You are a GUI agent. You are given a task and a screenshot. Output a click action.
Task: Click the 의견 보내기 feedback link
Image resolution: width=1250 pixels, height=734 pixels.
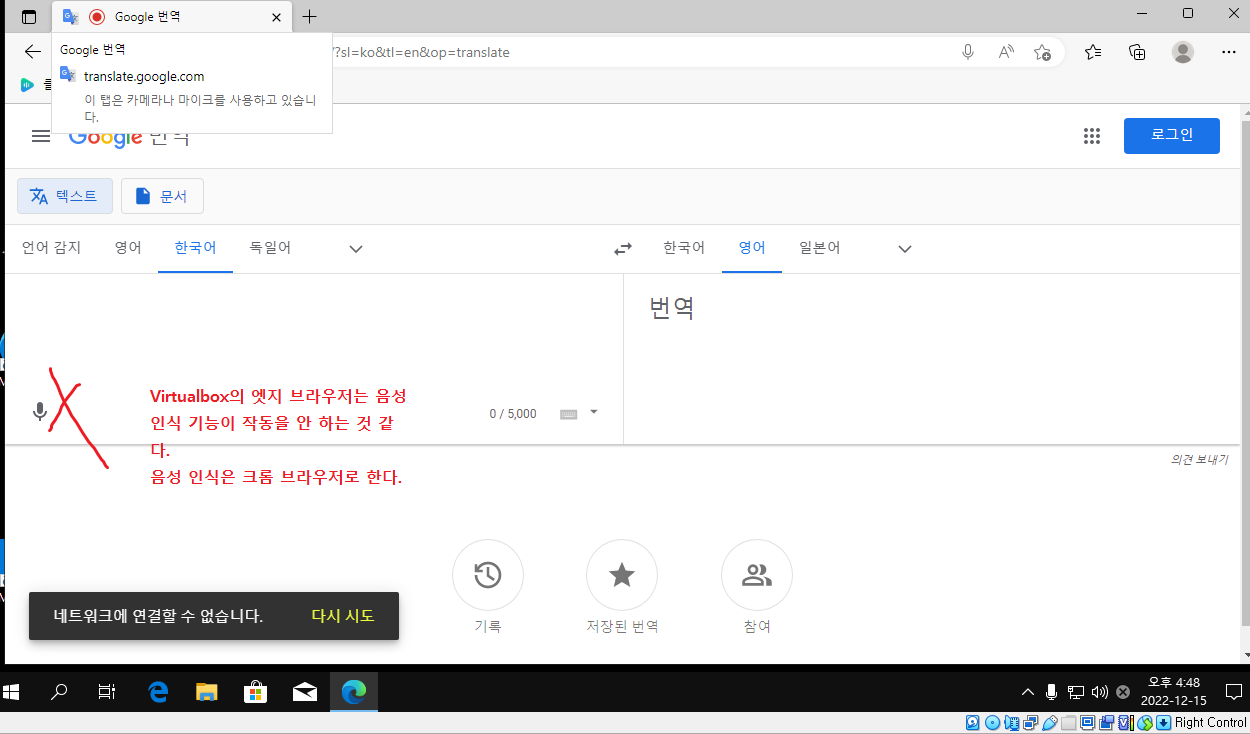[1199, 460]
